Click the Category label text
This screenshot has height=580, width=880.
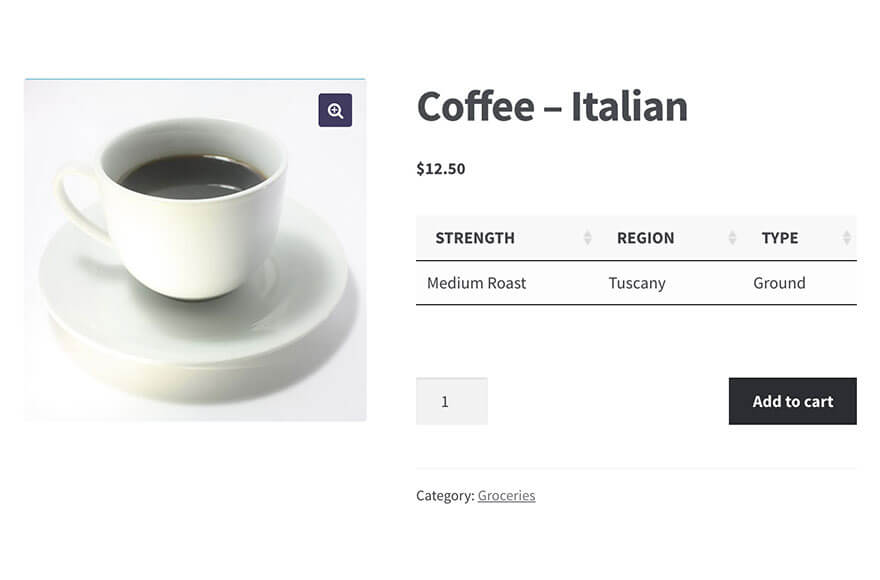coord(444,495)
